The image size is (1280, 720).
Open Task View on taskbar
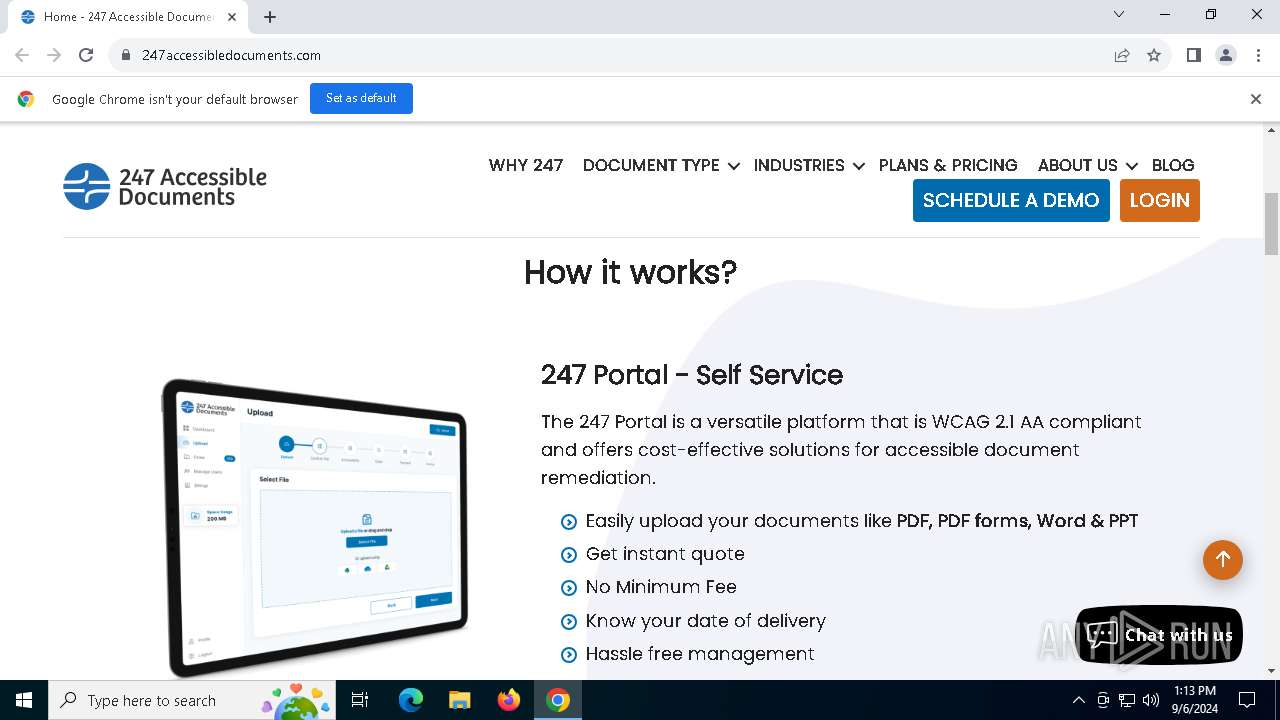(x=360, y=700)
